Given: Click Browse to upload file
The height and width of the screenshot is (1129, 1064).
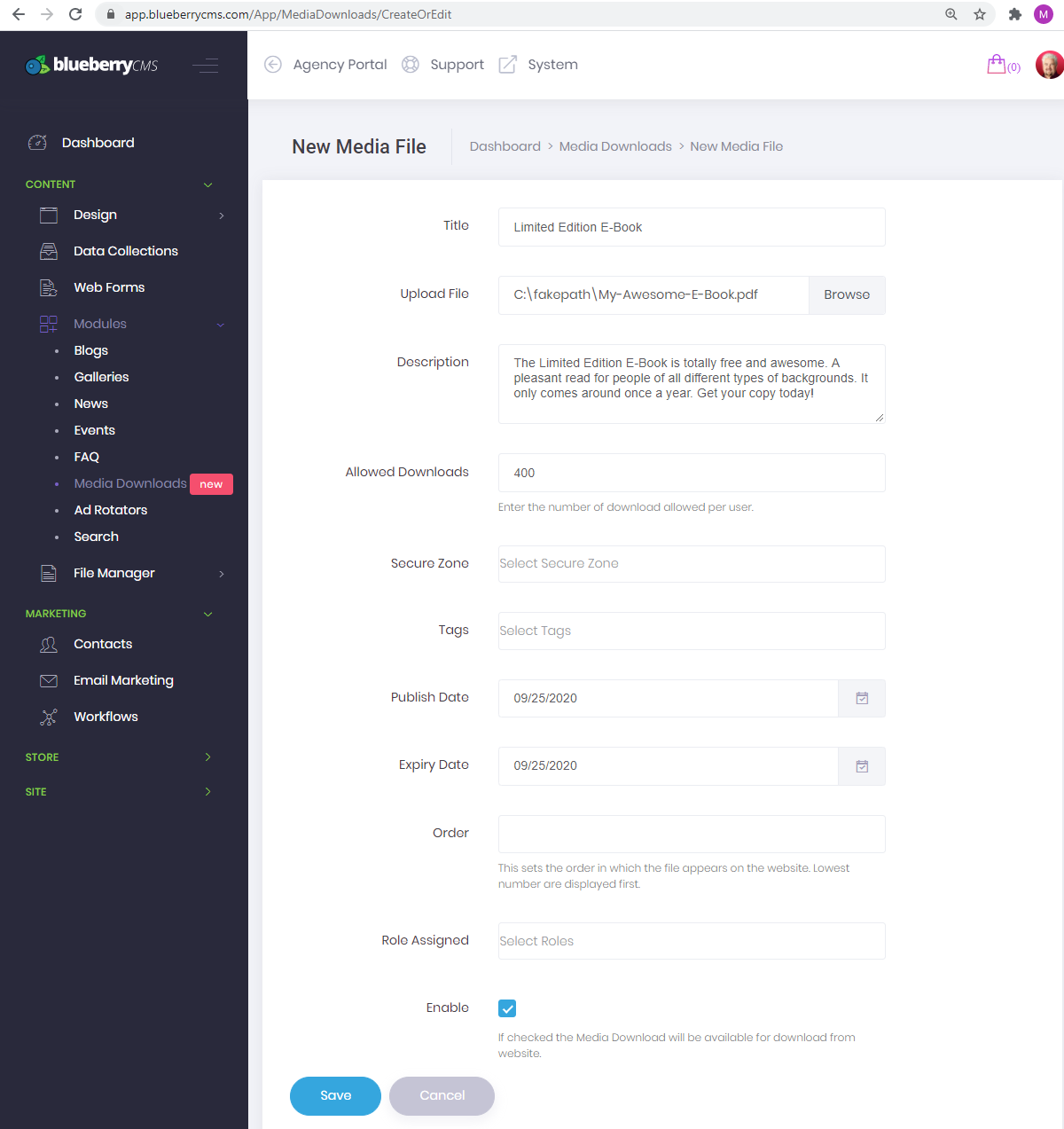Looking at the screenshot, I should [847, 295].
